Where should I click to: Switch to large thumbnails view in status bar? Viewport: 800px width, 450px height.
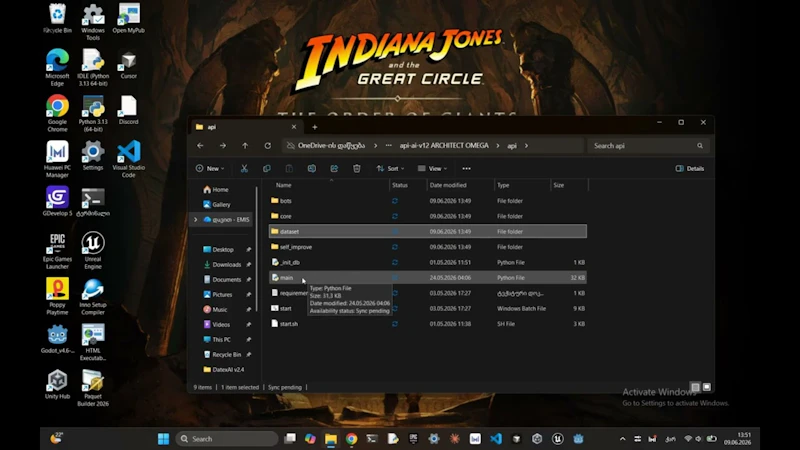(x=707, y=387)
